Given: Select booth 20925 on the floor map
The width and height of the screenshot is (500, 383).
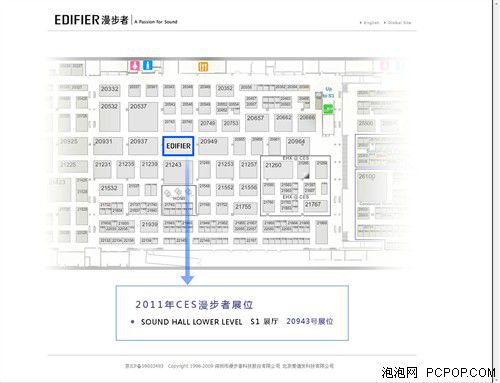Looking at the screenshot, I should click(x=73, y=146).
